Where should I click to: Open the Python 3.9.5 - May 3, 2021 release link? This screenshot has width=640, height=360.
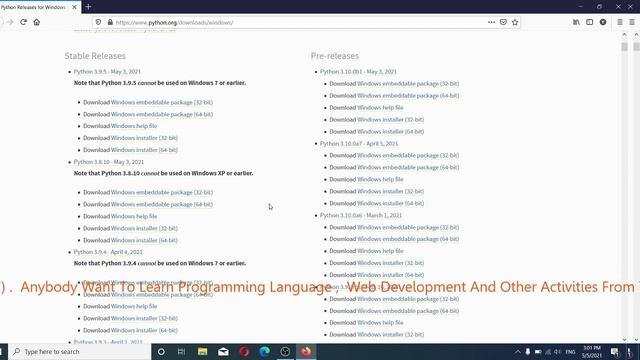107,71
